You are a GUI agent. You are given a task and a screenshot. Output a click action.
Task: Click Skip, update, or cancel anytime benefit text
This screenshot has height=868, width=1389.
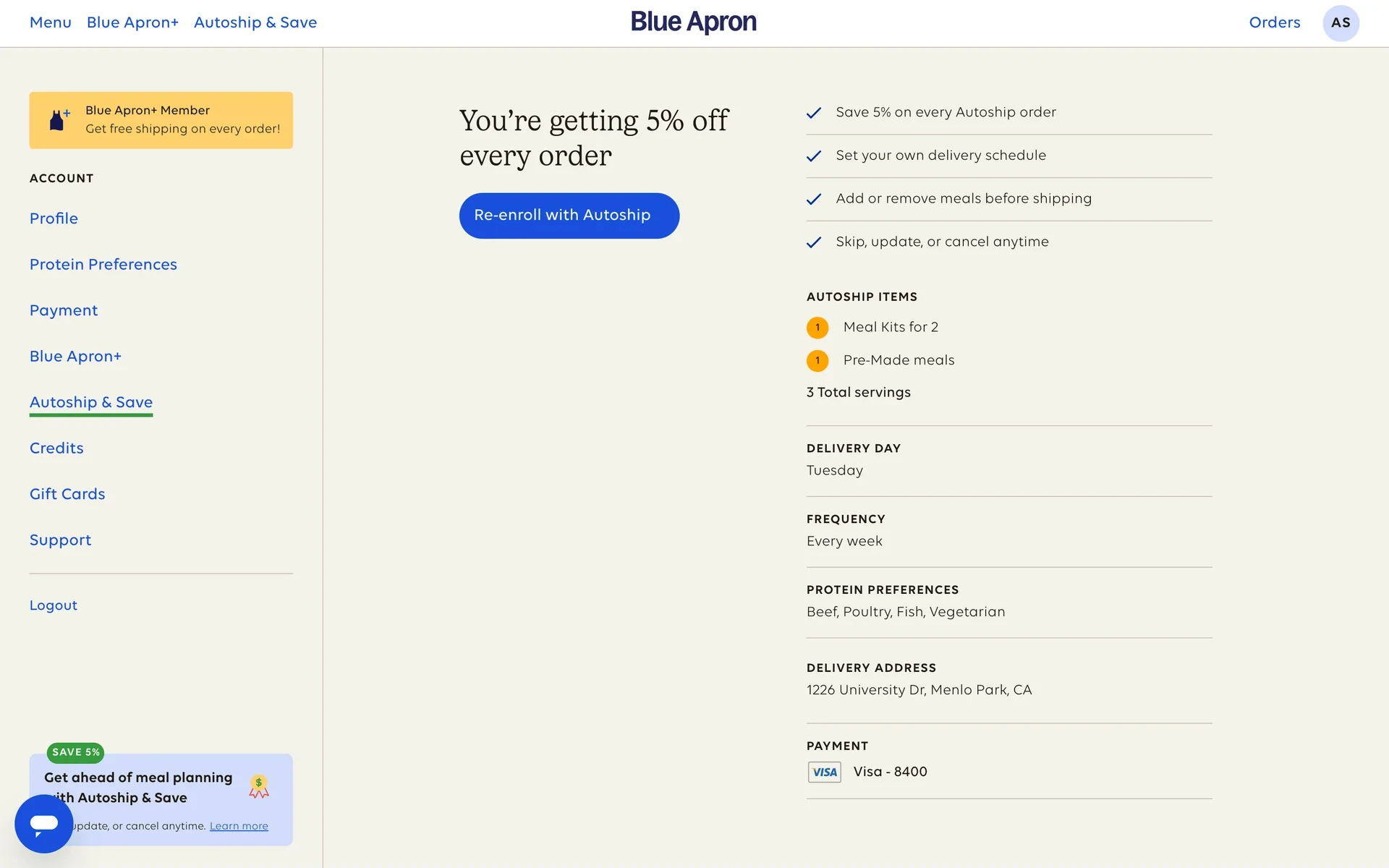tap(942, 242)
